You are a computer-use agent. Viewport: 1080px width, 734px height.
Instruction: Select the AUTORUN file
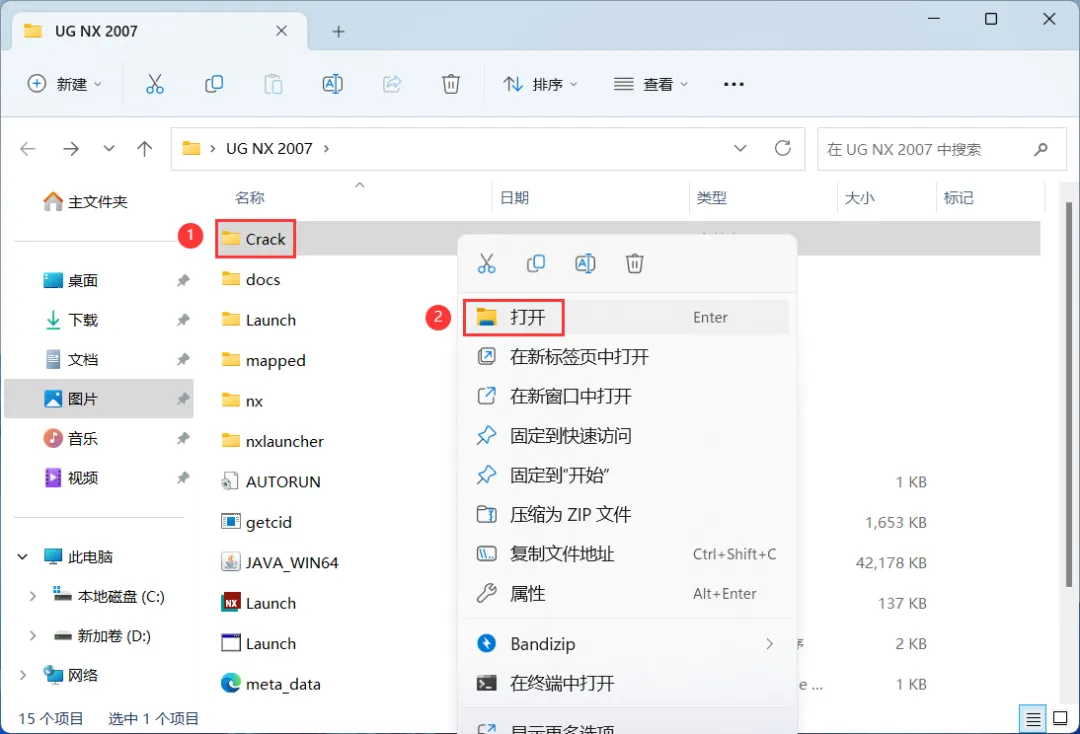coord(271,482)
